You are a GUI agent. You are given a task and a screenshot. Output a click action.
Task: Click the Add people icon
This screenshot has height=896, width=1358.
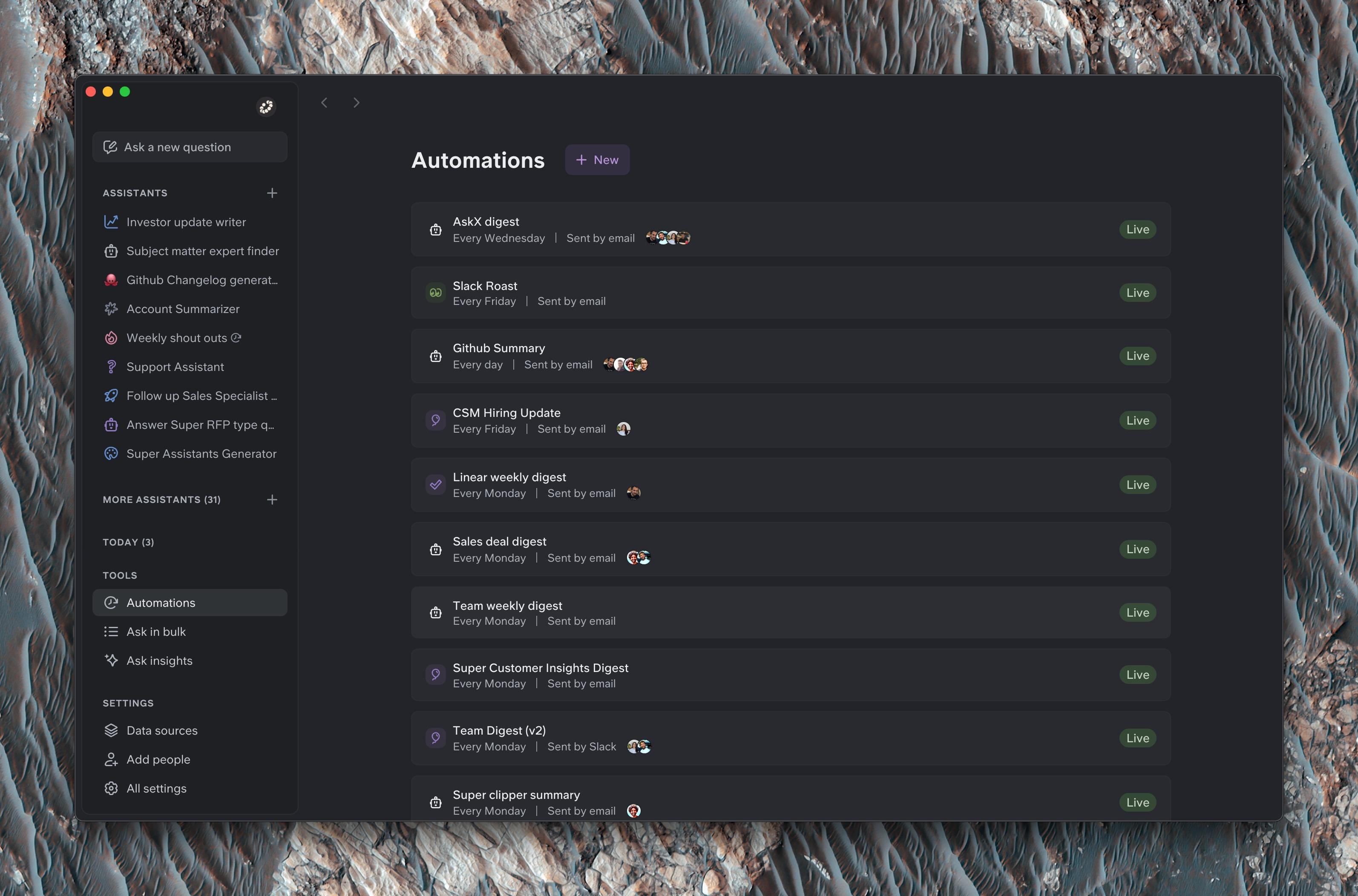(111, 759)
